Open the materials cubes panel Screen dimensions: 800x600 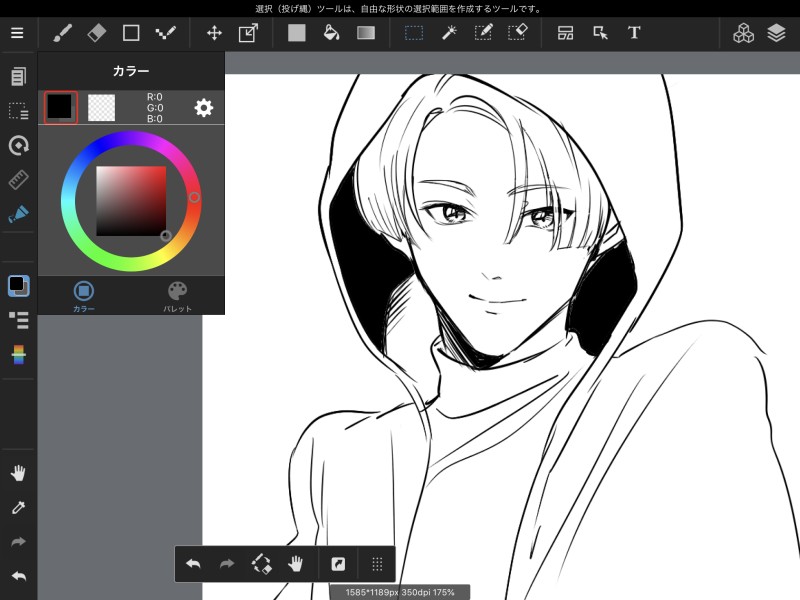coord(743,33)
